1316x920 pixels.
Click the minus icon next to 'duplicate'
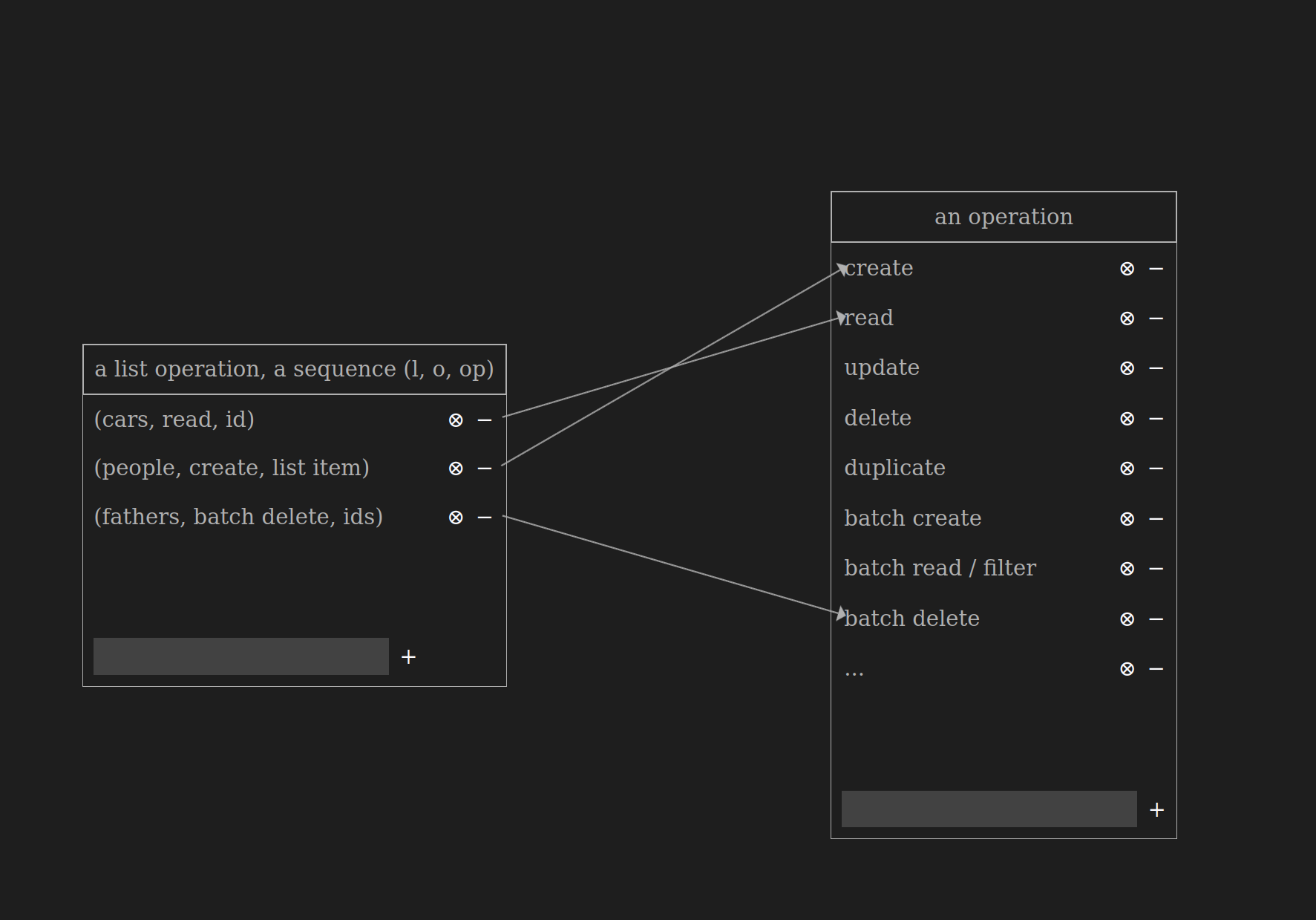pyautogui.click(x=1156, y=469)
